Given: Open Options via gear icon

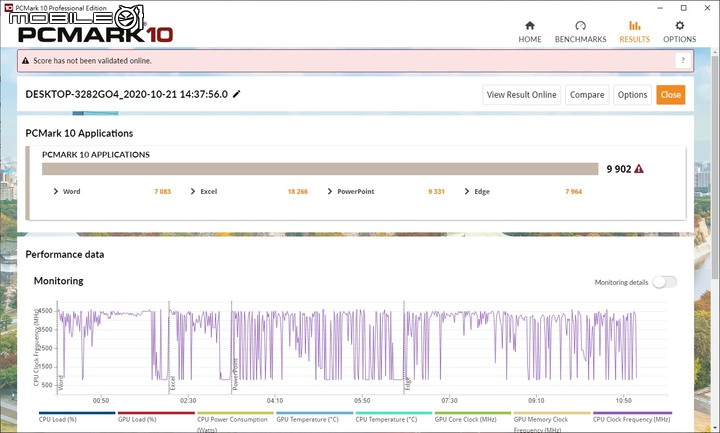Looking at the screenshot, I should 680,25.
